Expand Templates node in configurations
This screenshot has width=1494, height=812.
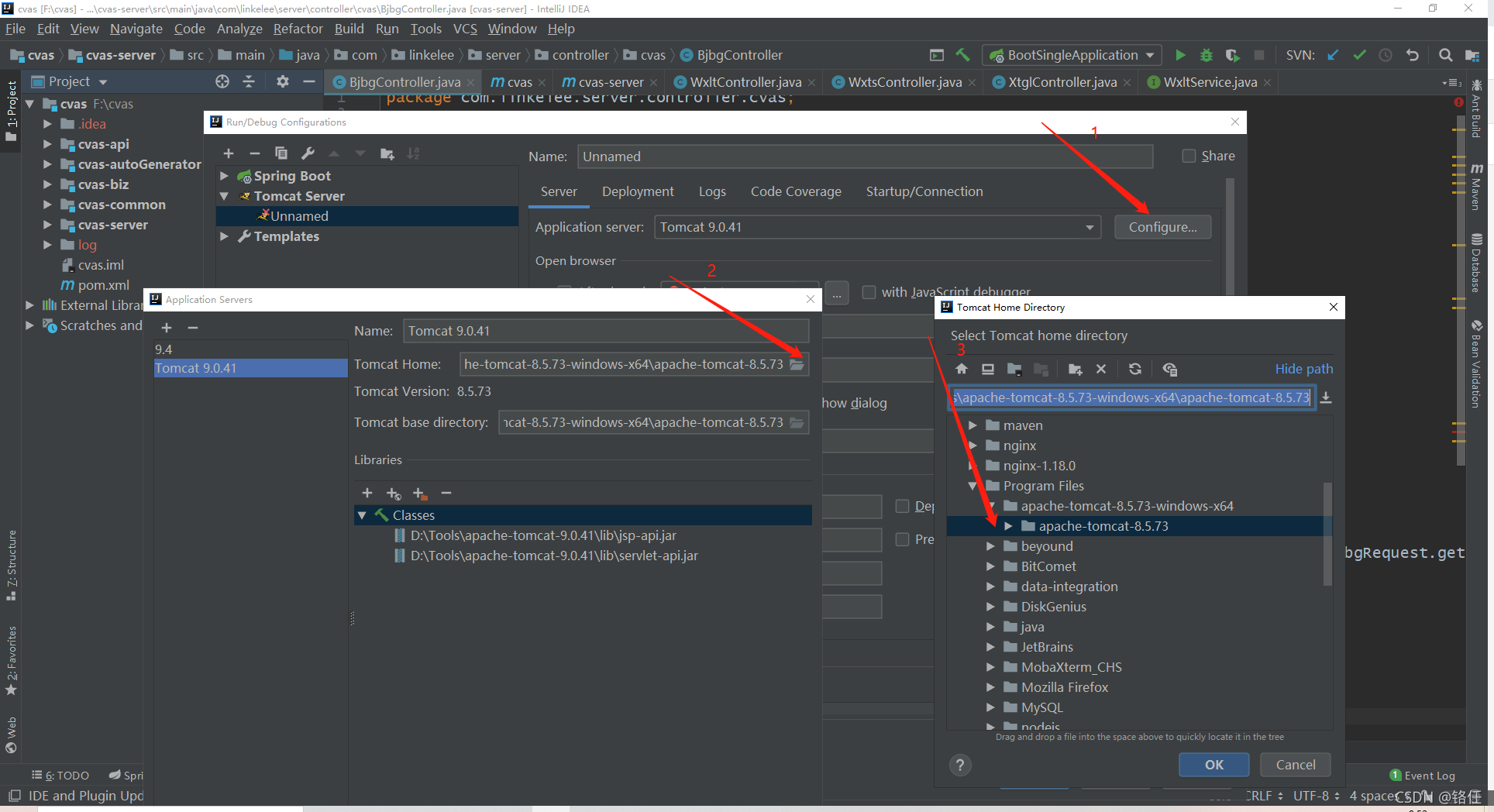pos(225,236)
